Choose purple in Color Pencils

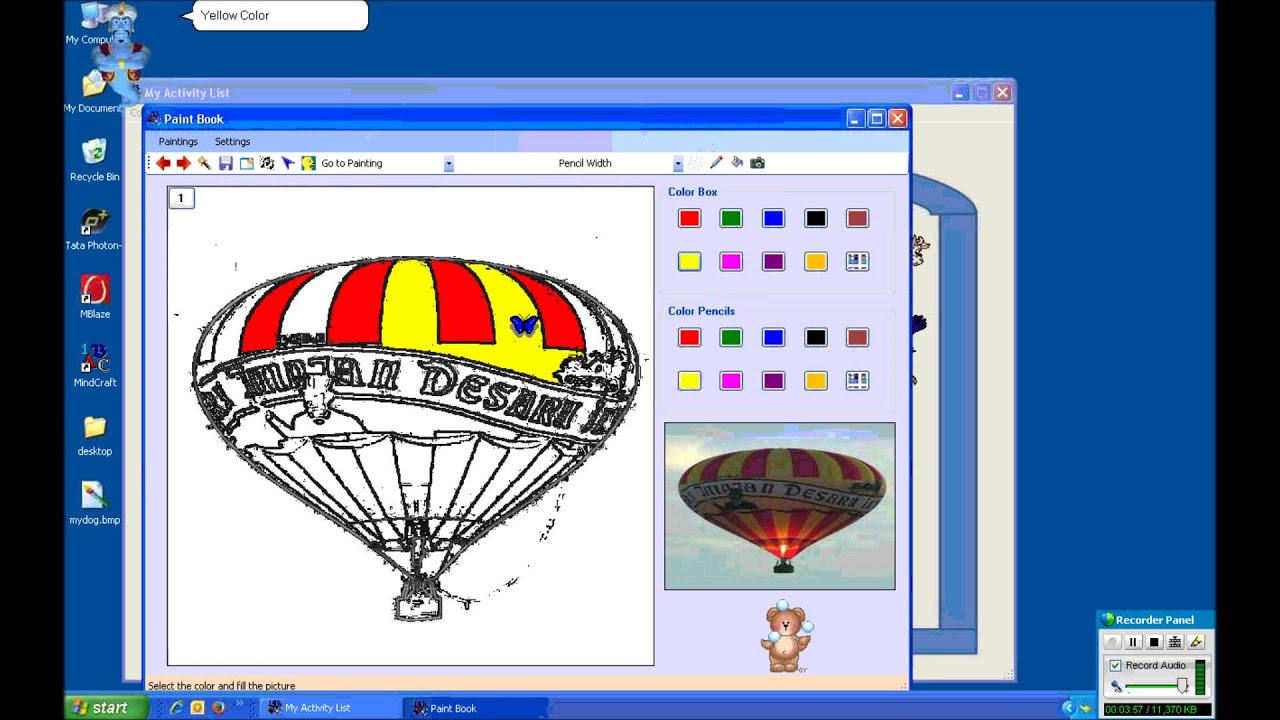pyautogui.click(x=773, y=380)
